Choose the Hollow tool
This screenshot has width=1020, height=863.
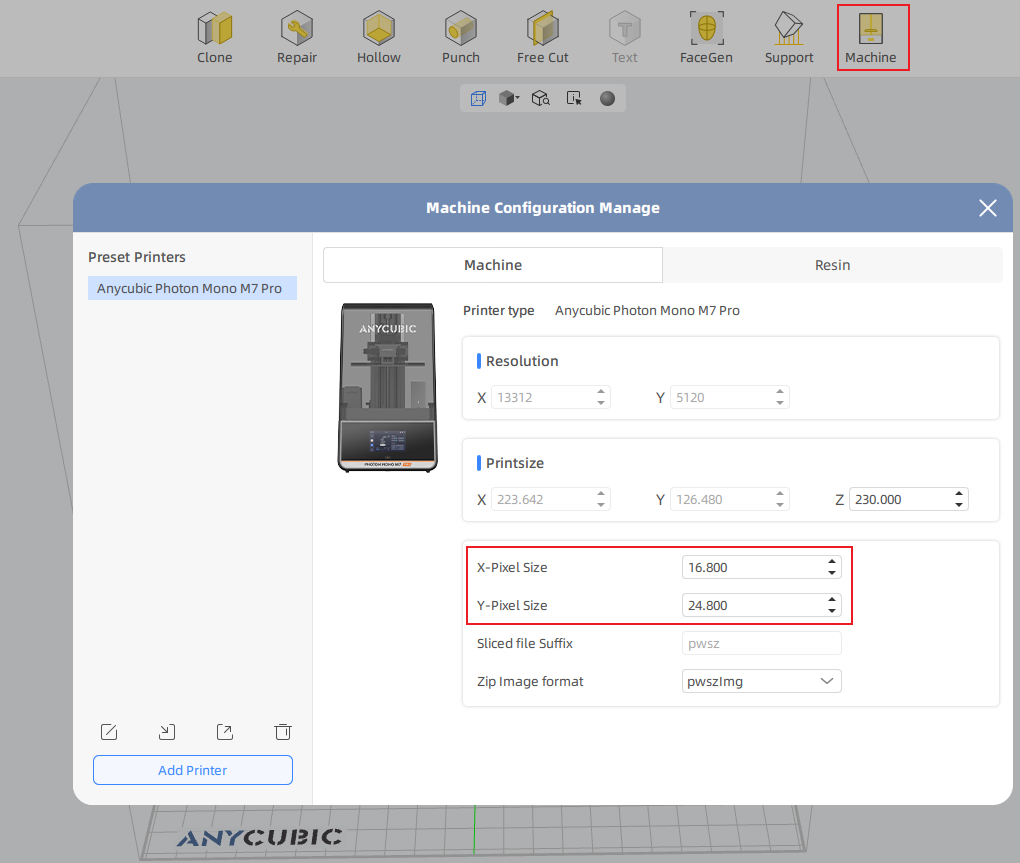(379, 38)
